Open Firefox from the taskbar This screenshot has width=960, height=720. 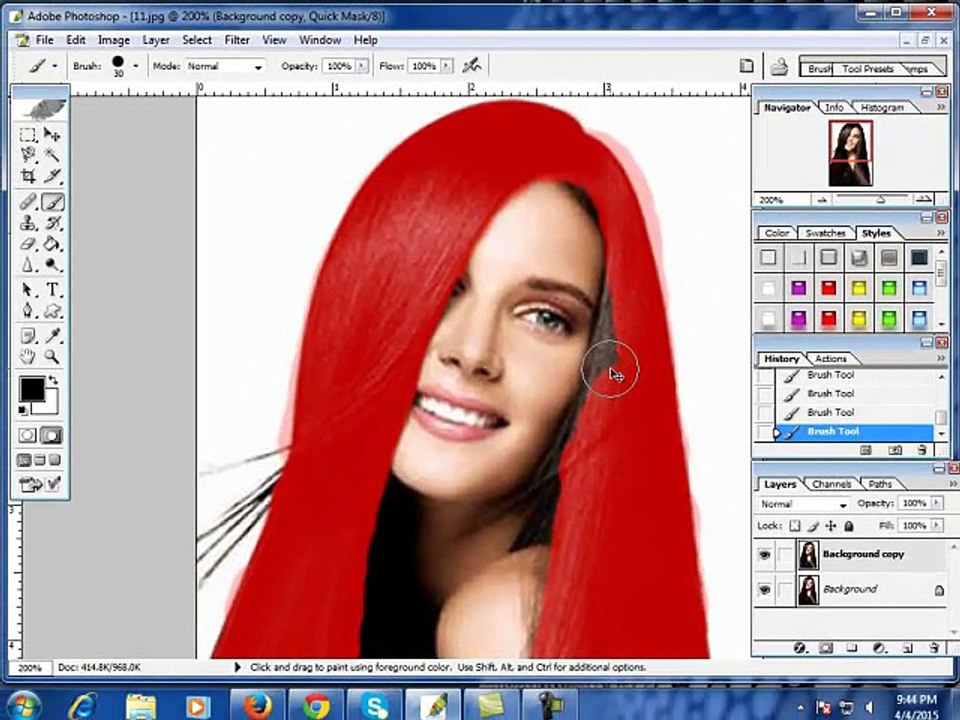(258, 705)
